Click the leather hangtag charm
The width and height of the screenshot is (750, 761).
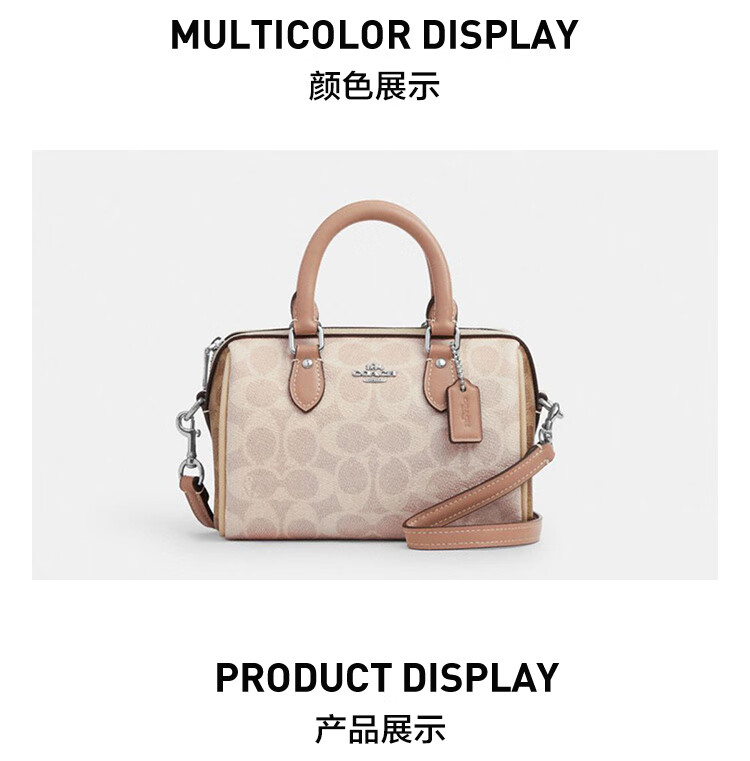coord(466,410)
